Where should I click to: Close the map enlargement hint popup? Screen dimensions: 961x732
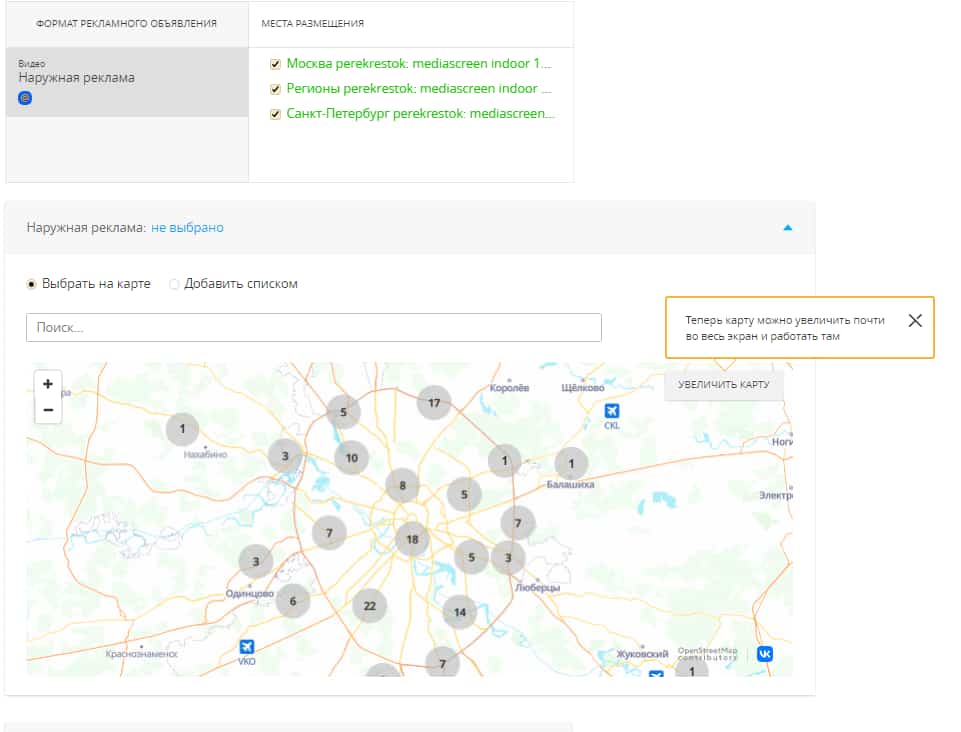(914, 321)
